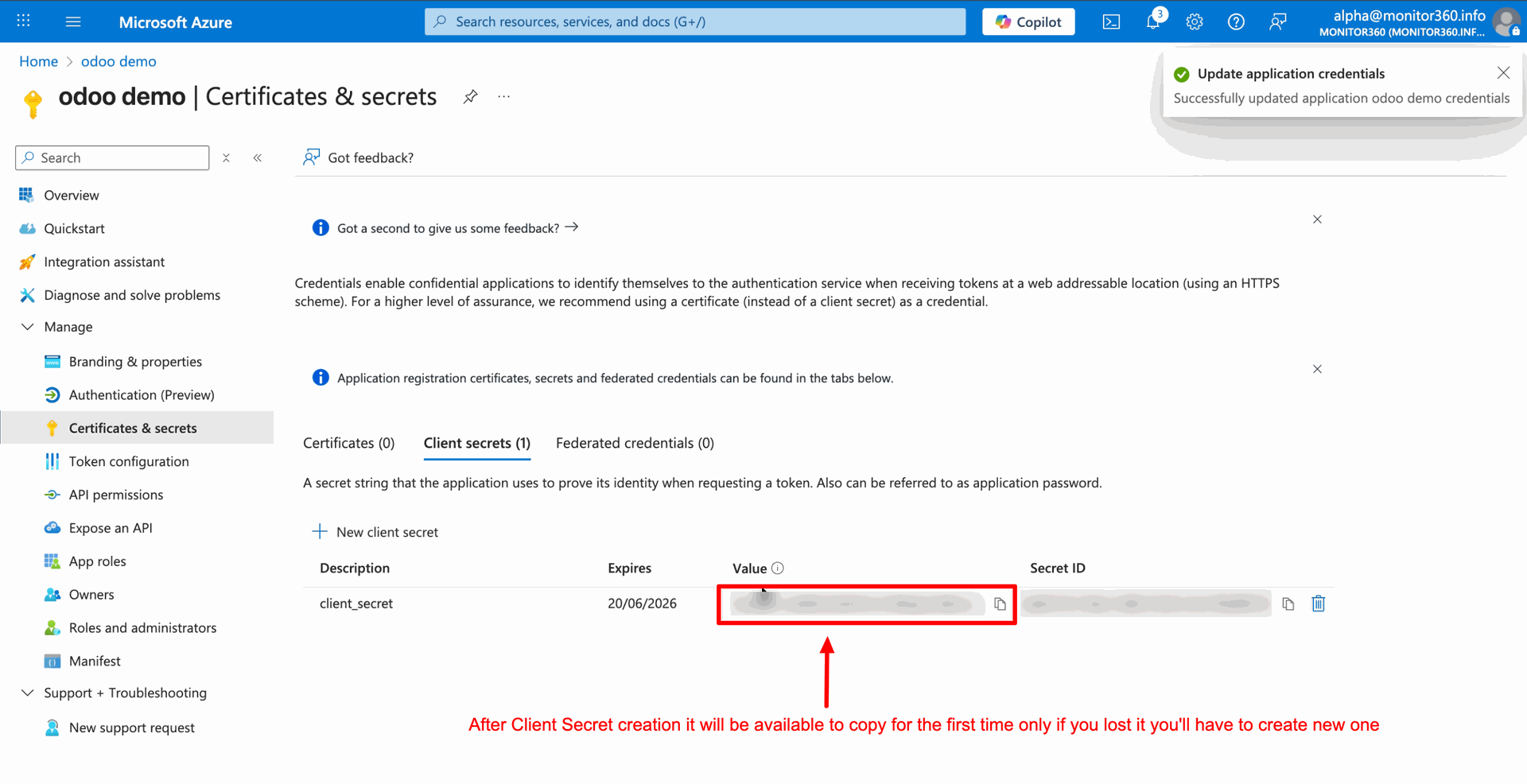The width and height of the screenshot is (1527, 784).
Task: Open App roles in sidebar
Action: click(x=97, y=561)
